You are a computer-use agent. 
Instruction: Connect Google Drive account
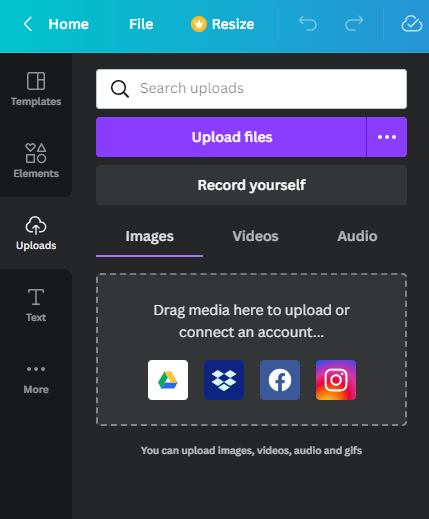point(168,380)
